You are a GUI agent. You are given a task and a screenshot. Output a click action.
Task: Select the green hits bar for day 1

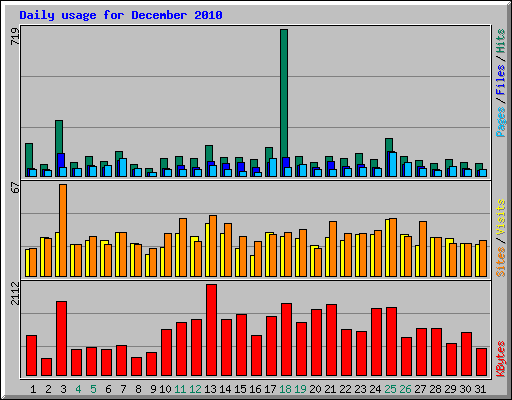coord(29,156)
